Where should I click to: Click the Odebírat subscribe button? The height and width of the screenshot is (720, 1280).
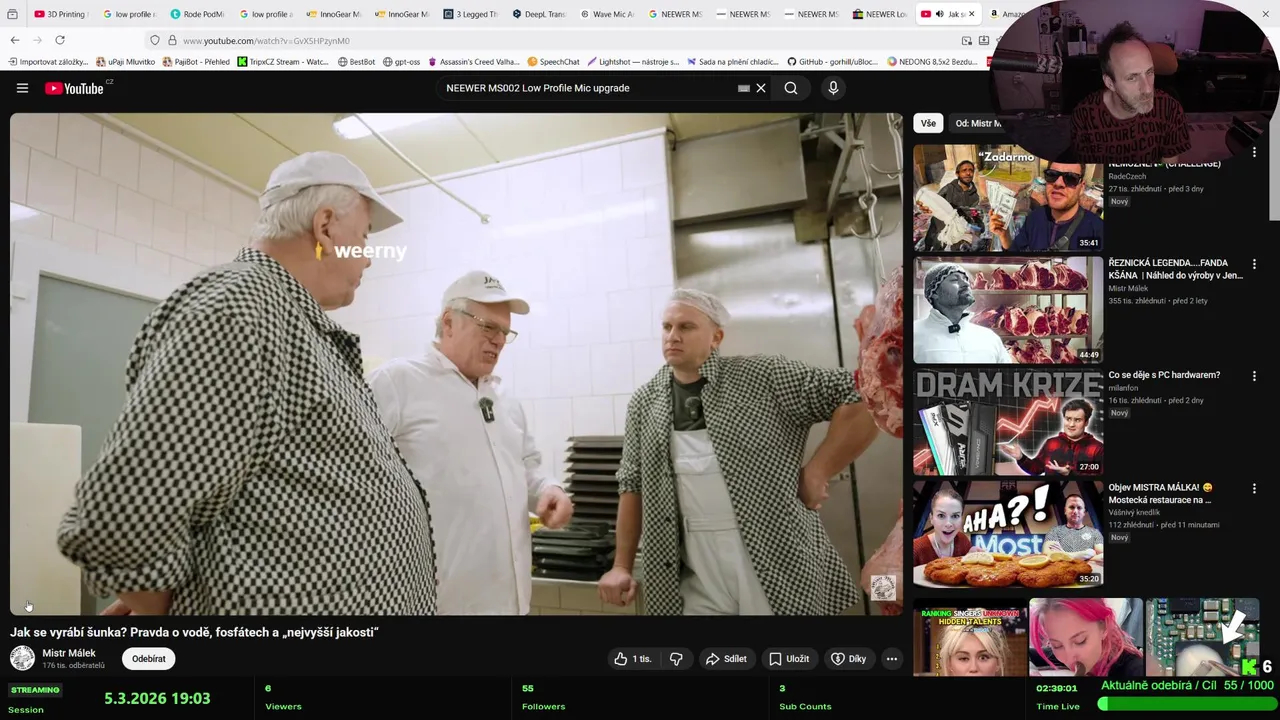click(x=149, y=659)
